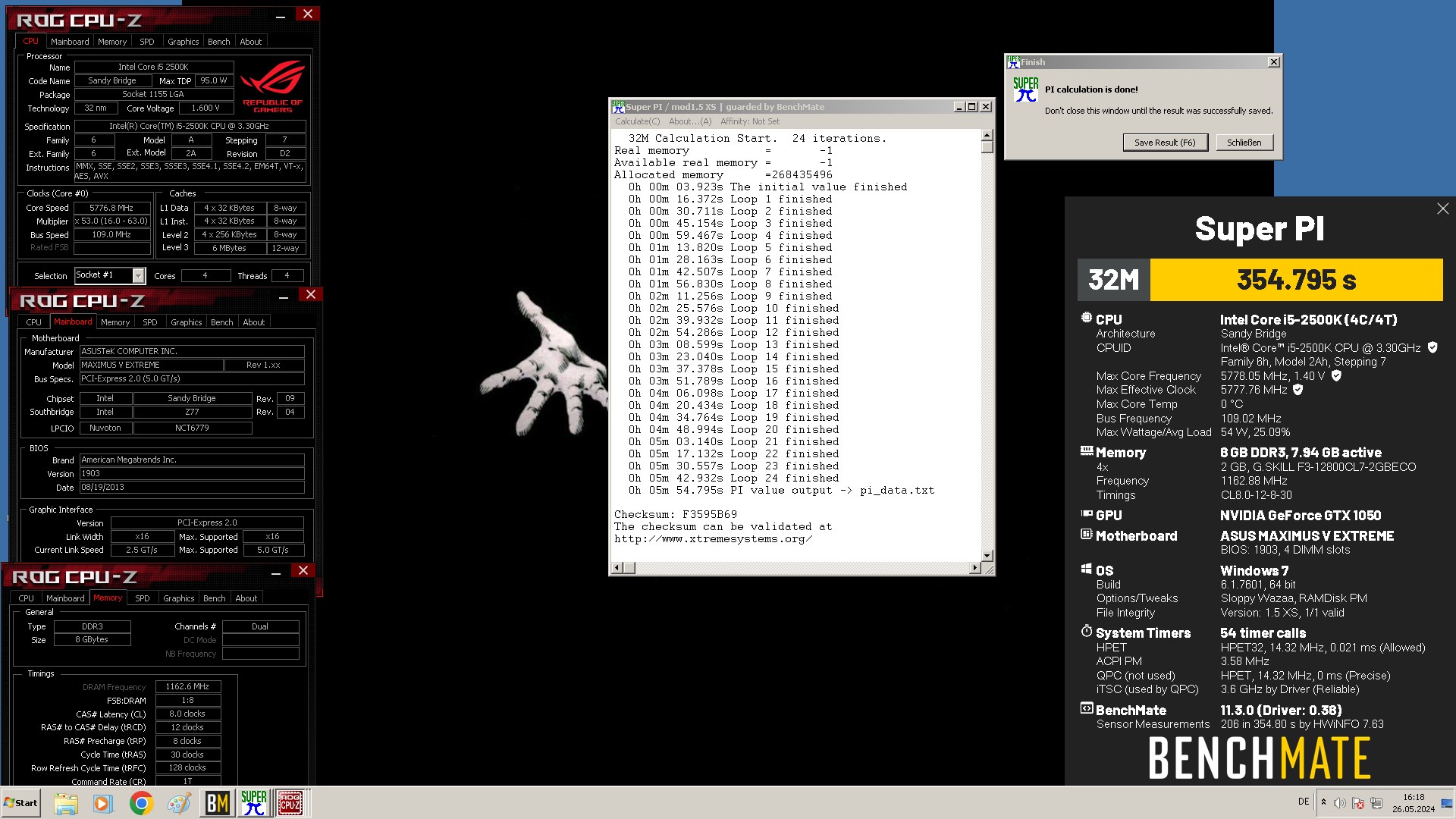Click Checksum: F3595B69 line in Super PI

tap(676, 514)
